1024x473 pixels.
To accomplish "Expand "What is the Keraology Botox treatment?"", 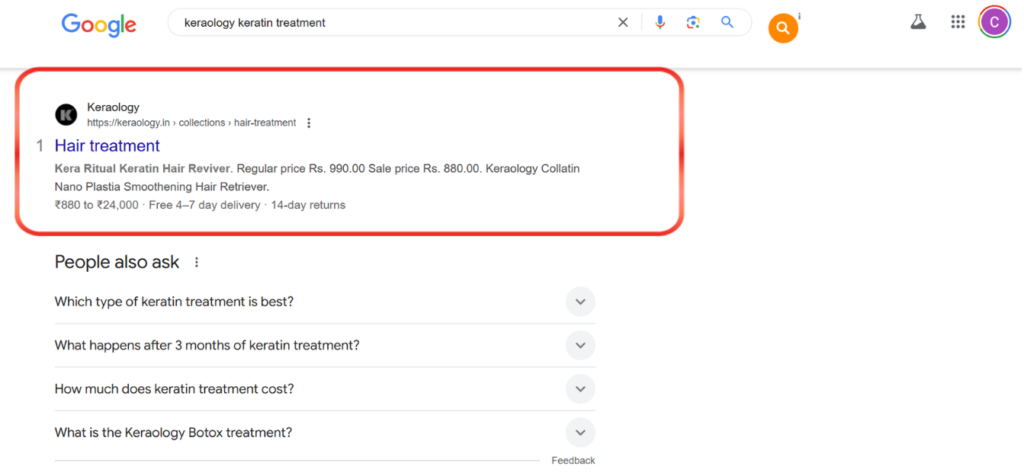I will (325, 432).
